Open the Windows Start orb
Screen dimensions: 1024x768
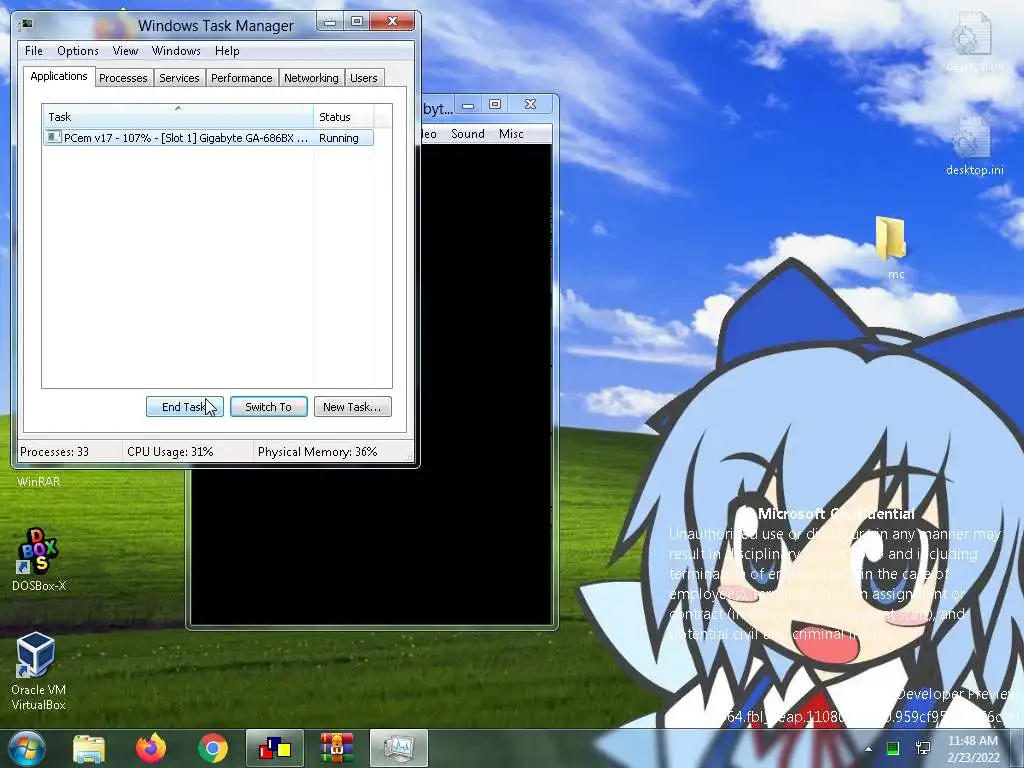coord(26,748)
